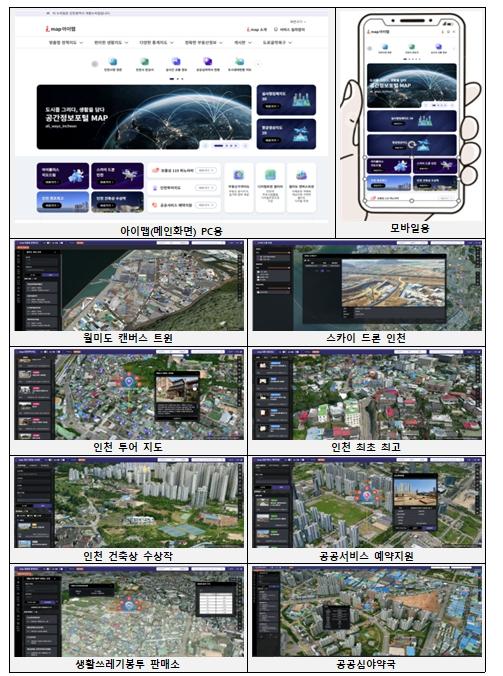Image resolution: width=503 pixels, height=676 pixels.
Task: Click the city icon on 월미도 캔버스트윈 card
Action: 301,175
